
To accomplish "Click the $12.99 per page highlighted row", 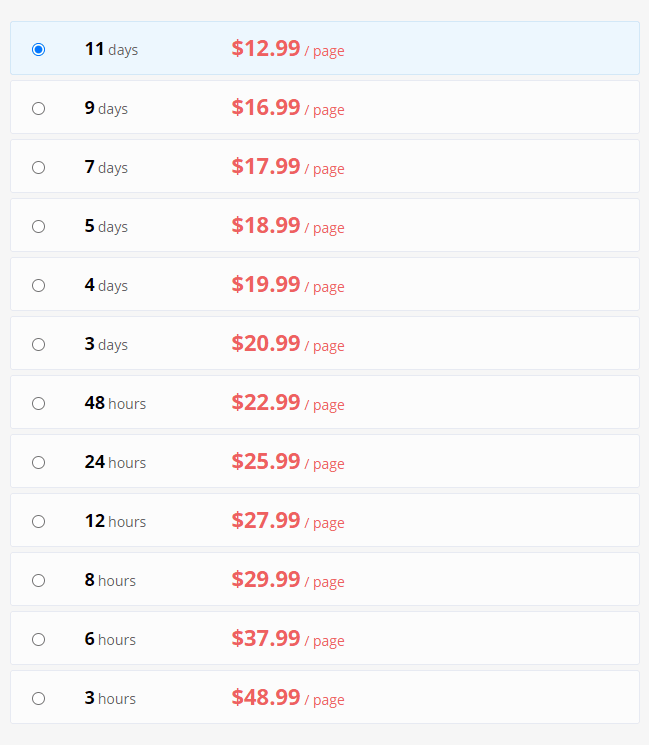I will [325, 48].
